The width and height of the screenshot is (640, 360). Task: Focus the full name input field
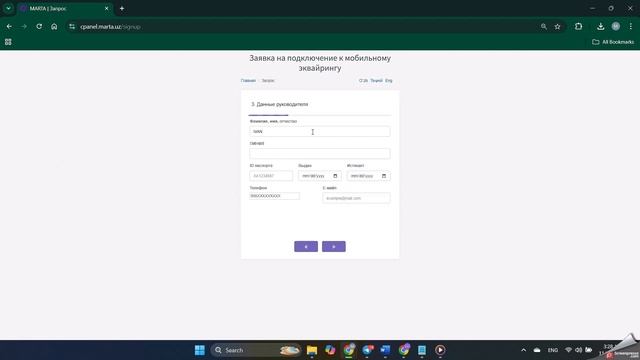(x=320, y=131)
